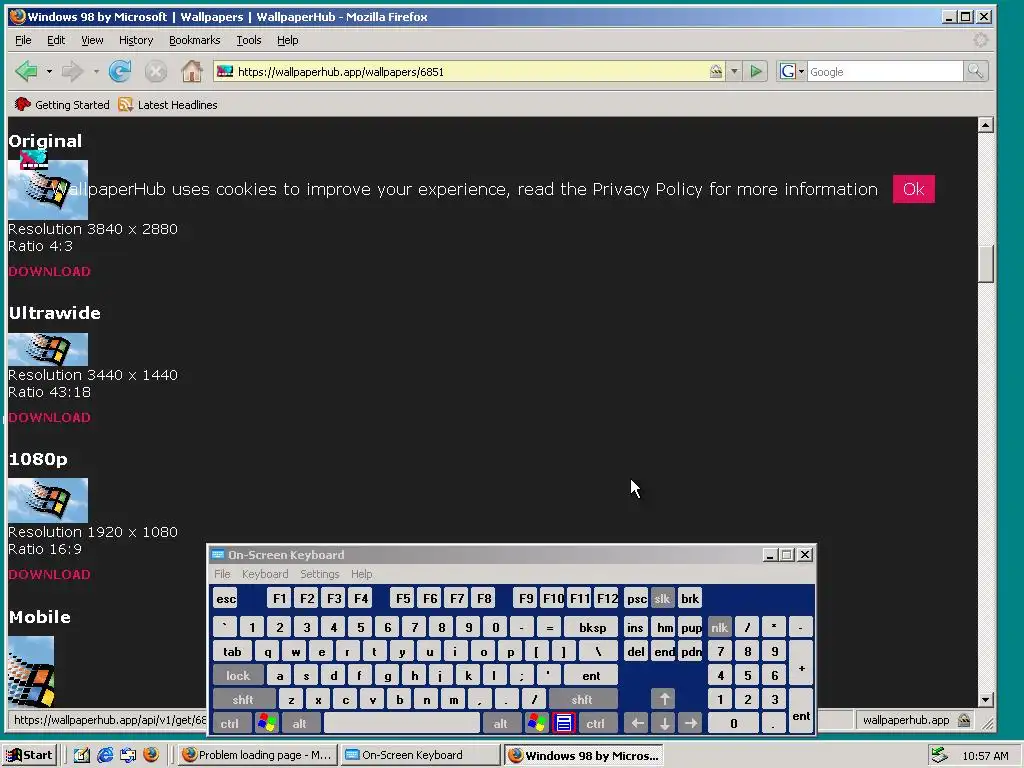Click the lock icon in address bar

716,71
